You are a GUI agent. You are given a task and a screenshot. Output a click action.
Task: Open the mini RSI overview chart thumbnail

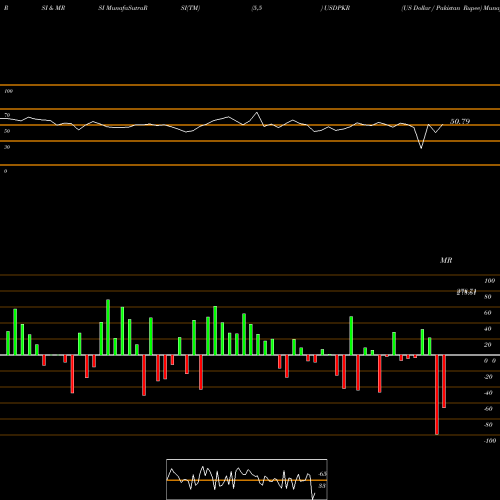tap(247, 479)
